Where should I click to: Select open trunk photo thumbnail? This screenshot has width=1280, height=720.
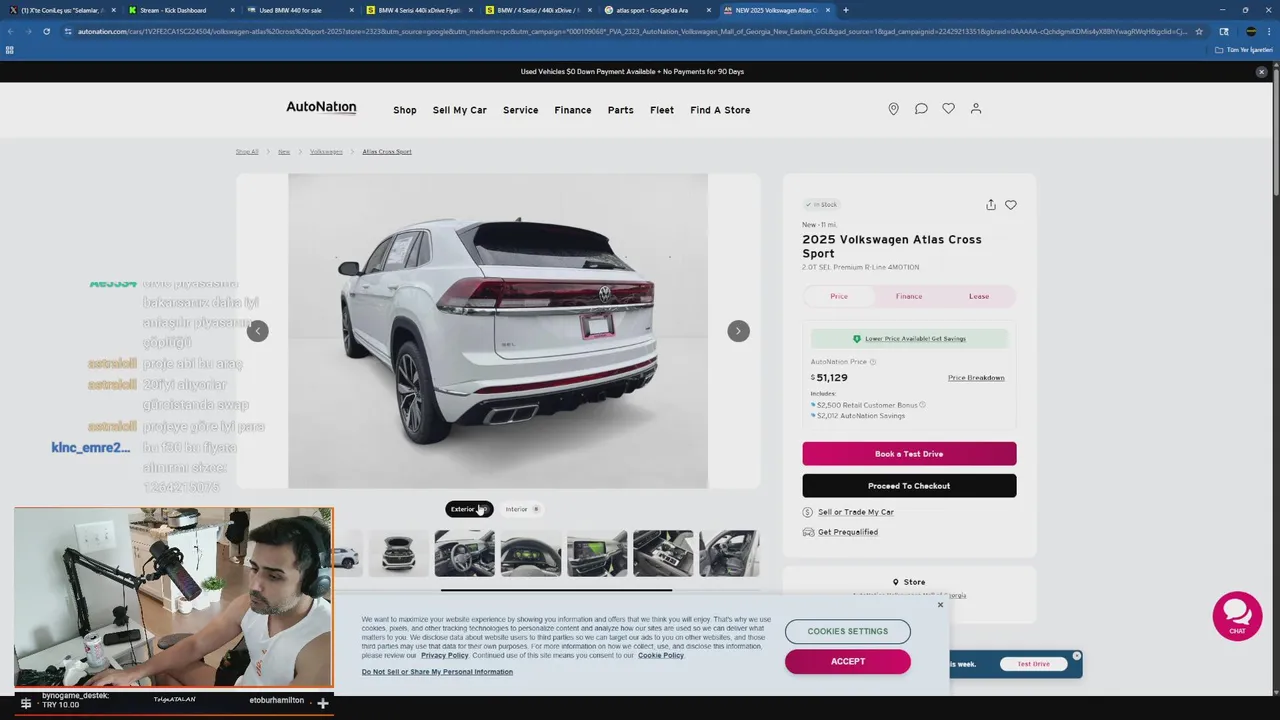398,554
